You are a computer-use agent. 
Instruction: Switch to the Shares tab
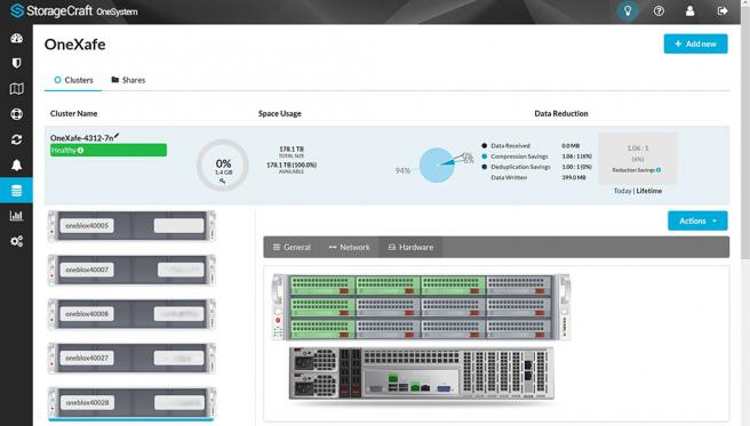point(128,80)
